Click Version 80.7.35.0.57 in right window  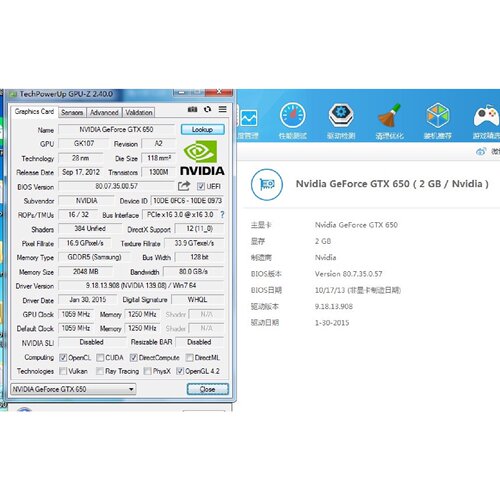click(x=349, y=274)
